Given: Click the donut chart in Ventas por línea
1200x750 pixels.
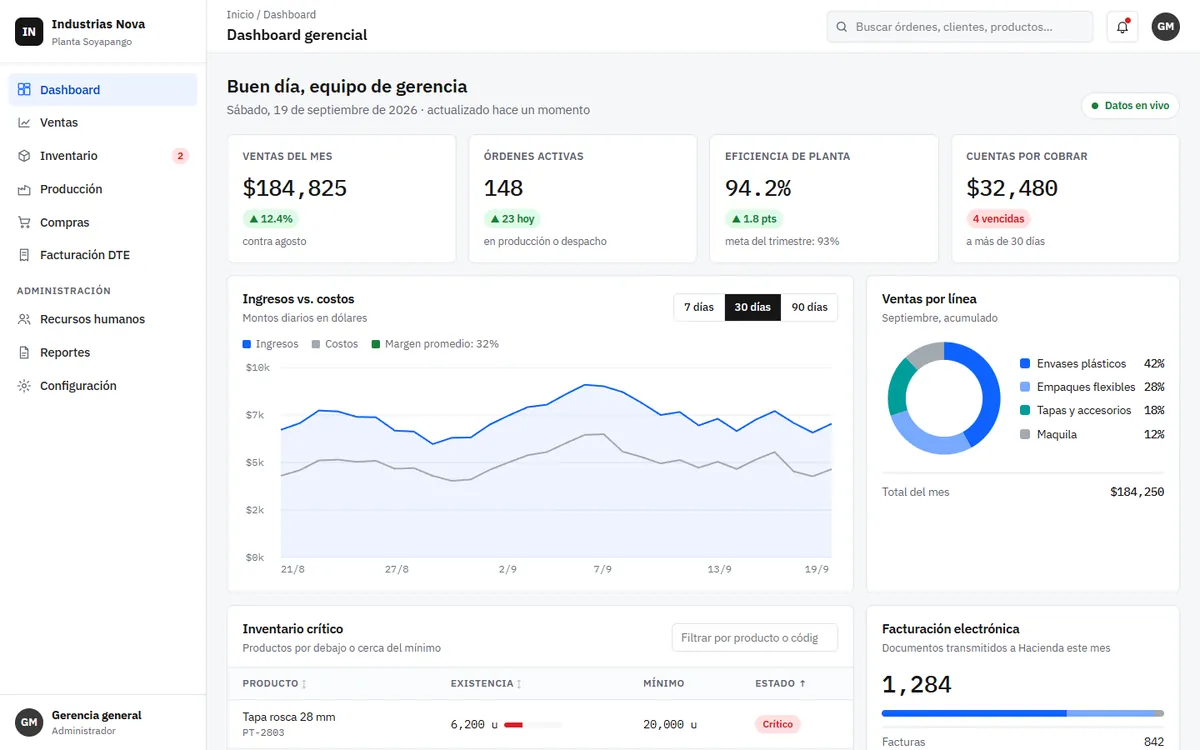Looking at the screenshot, I should pos(943,398).
